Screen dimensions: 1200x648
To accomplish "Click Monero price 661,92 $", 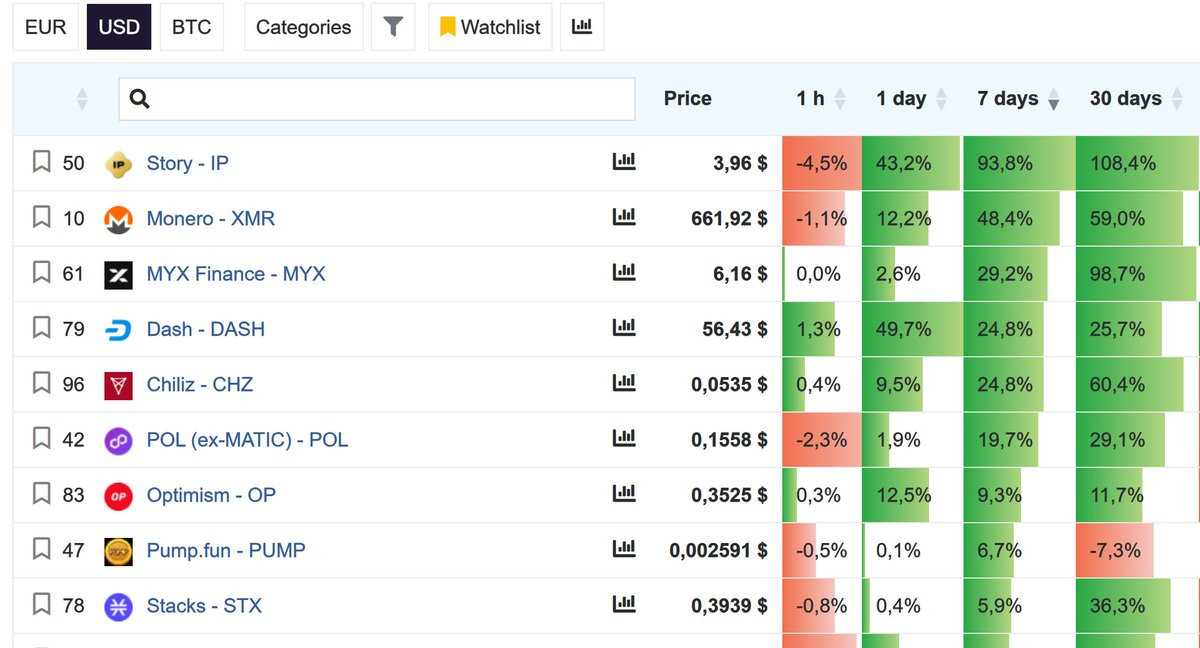I will (729, 218).
